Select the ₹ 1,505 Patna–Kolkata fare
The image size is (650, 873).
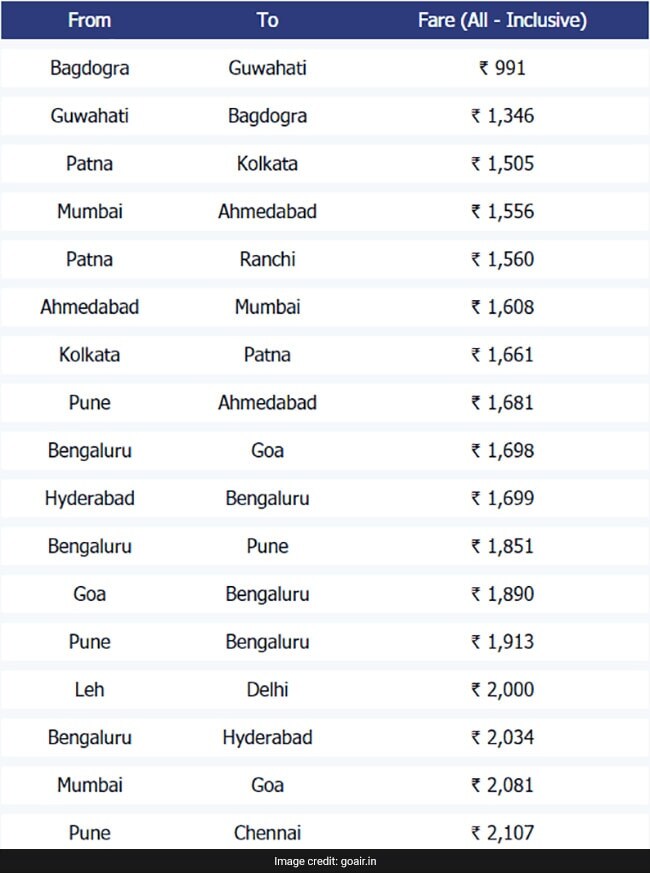[x=502, y=164]
